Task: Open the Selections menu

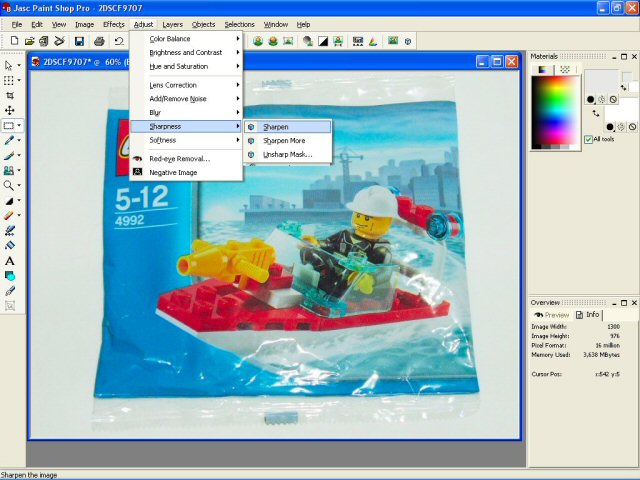Action: 239,24
